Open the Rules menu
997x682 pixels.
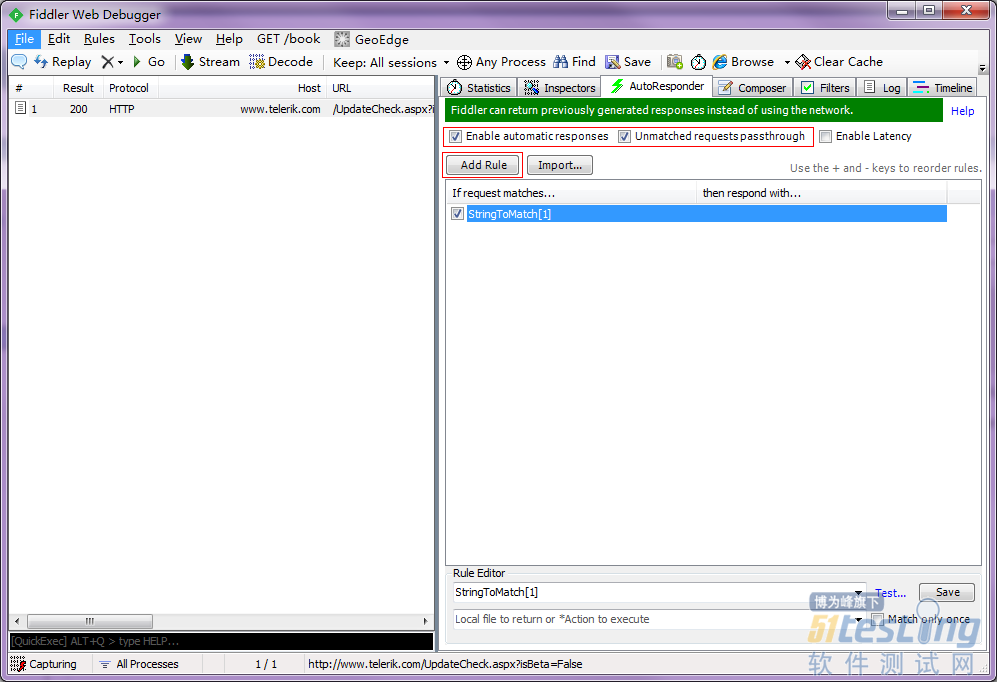click(99, 39)
